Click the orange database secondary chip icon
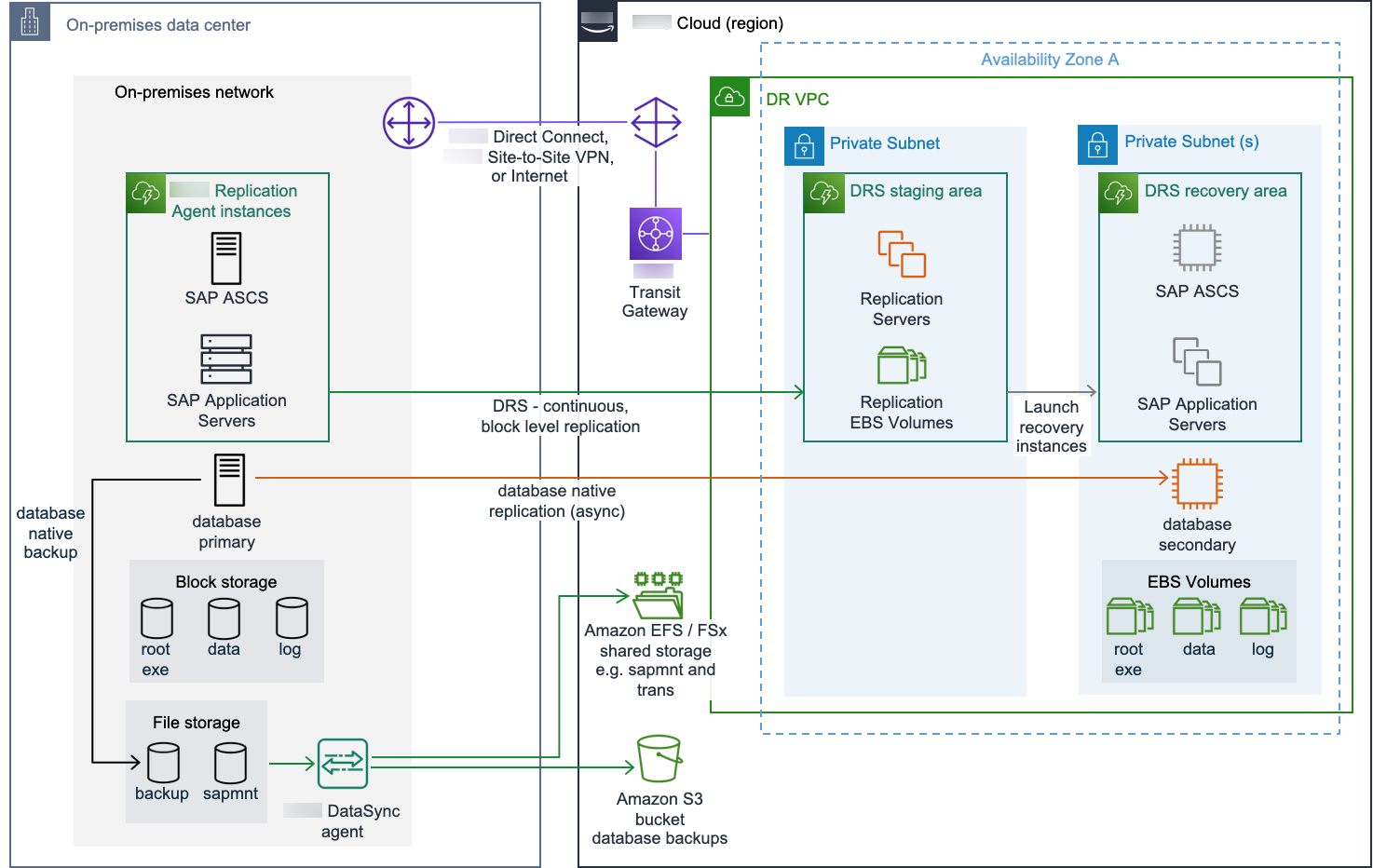This screenshot has height=868, width=1373. point(1197,483)
